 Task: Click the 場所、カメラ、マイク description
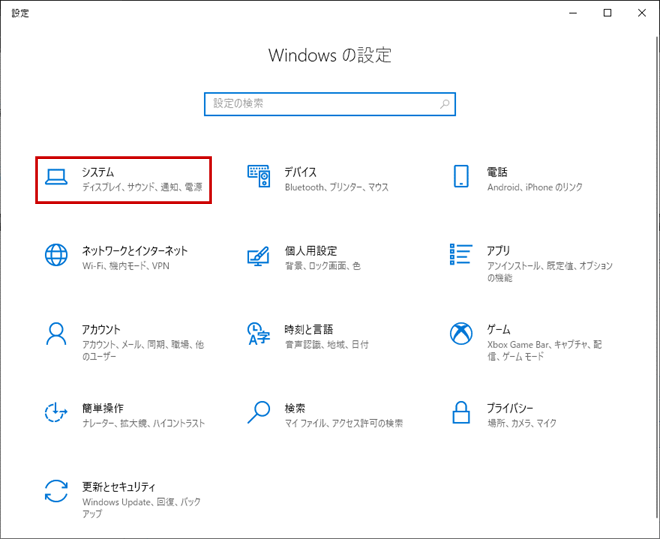(522, 423)
